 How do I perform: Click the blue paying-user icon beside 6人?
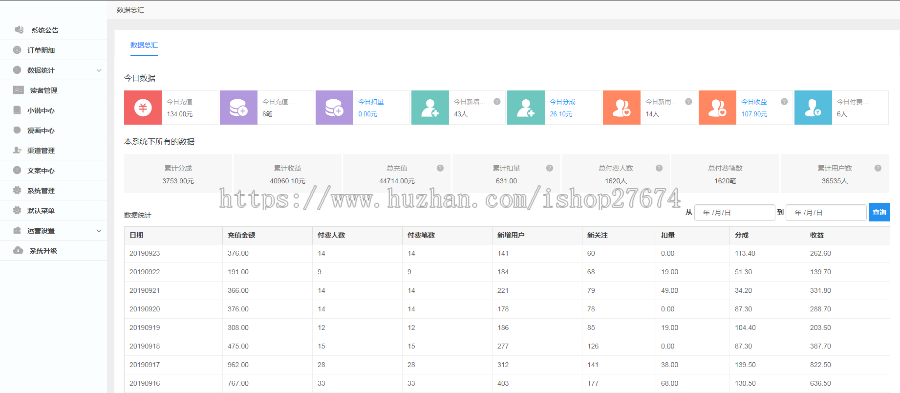[813, 107]
